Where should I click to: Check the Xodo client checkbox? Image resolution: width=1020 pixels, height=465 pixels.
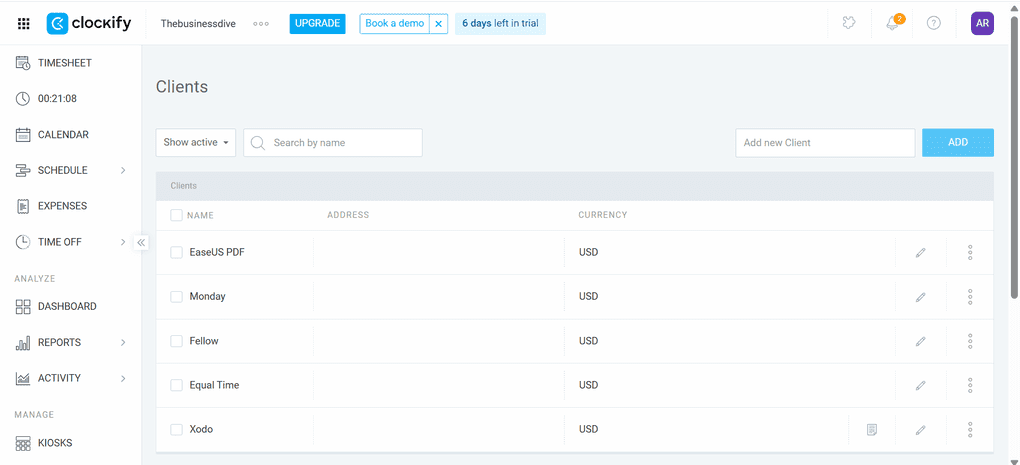point(176,429)
